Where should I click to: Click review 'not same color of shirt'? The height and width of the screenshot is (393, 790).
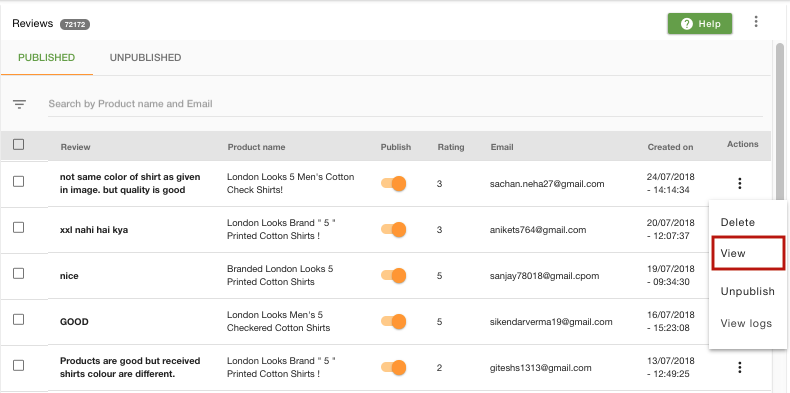[130, 183]
